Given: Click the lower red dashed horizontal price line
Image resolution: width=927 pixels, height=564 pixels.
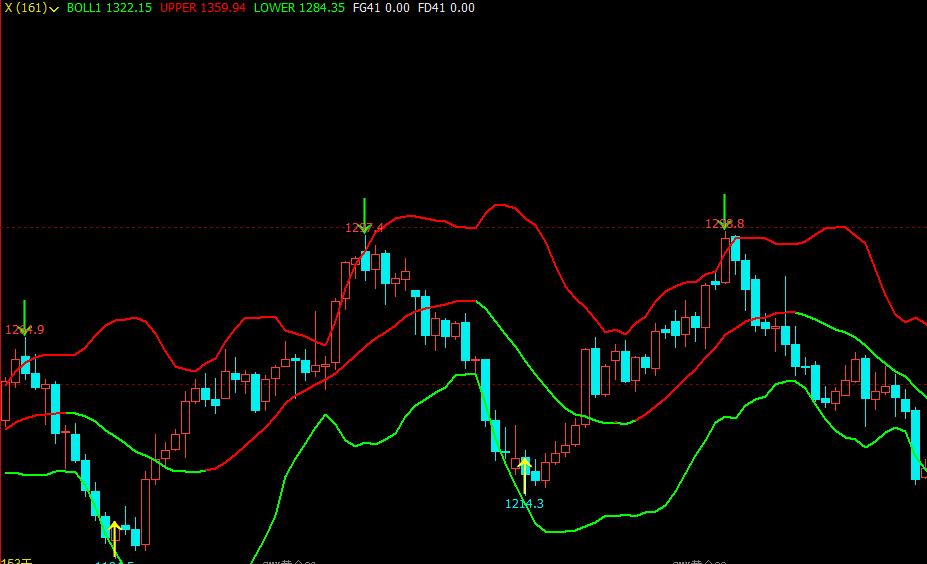Looking at the screenshot, I should (x=464, y=385).
